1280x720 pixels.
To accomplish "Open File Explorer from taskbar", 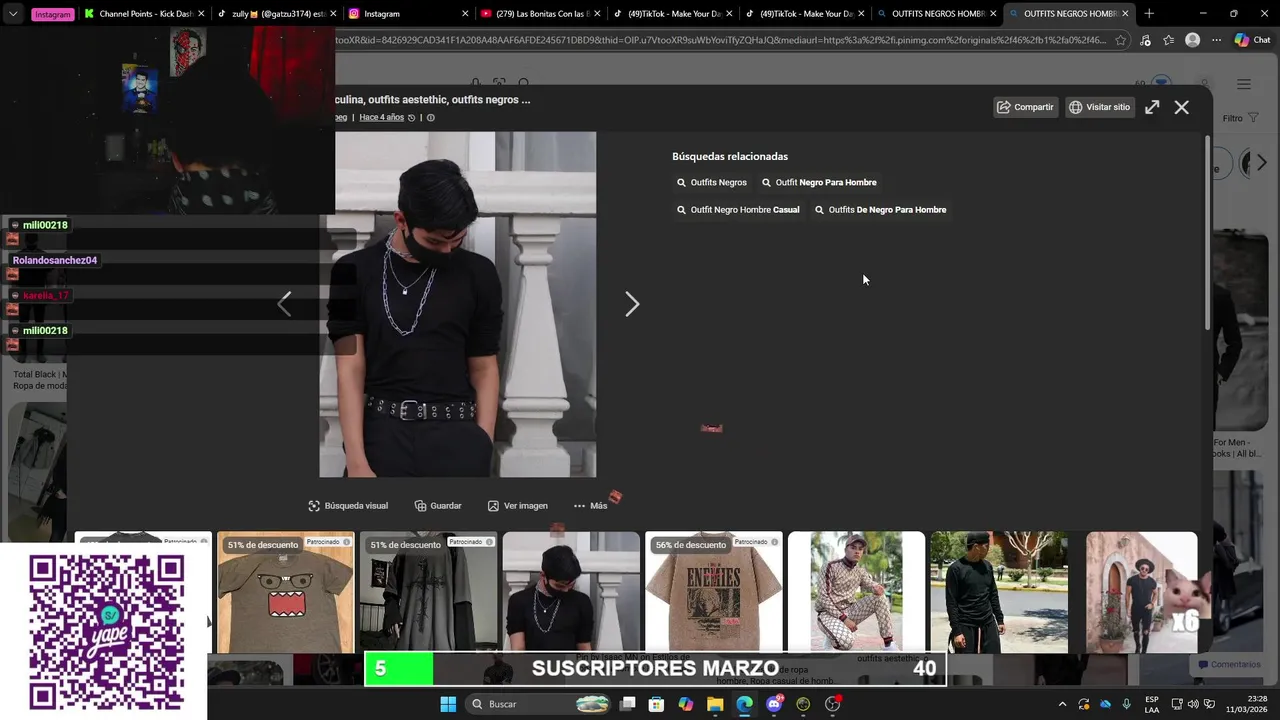I will pyautogui.click(x=715, y=704).
